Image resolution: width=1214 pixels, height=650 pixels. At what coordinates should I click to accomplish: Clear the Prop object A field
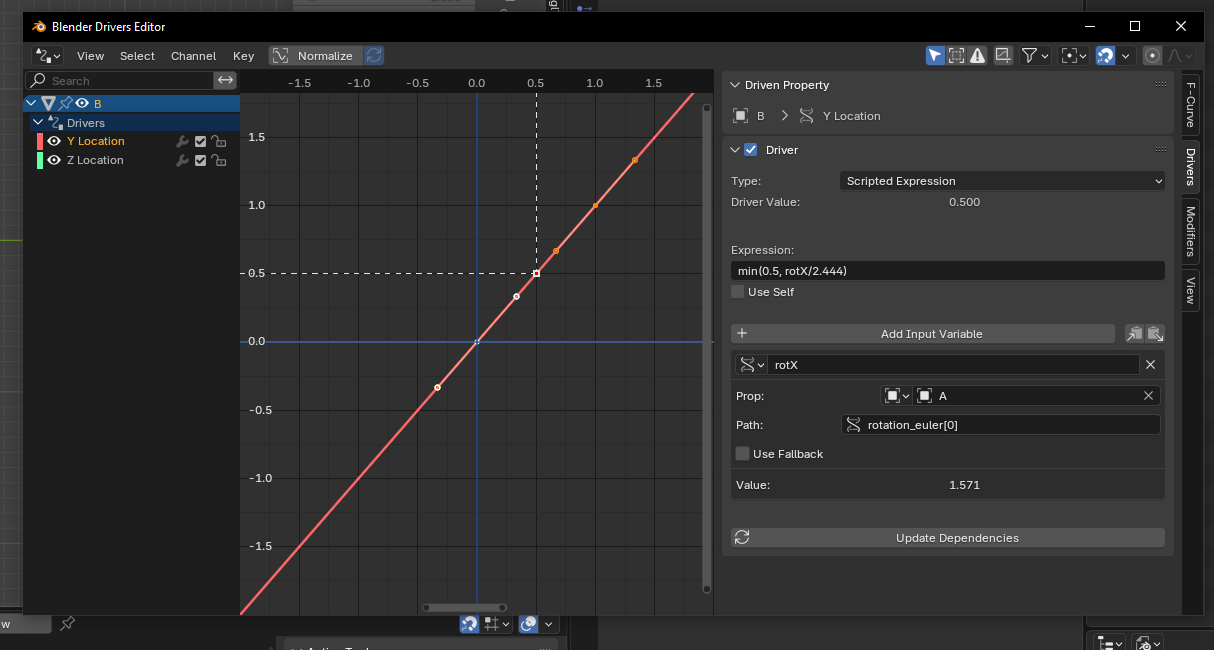click(1148, 396)
